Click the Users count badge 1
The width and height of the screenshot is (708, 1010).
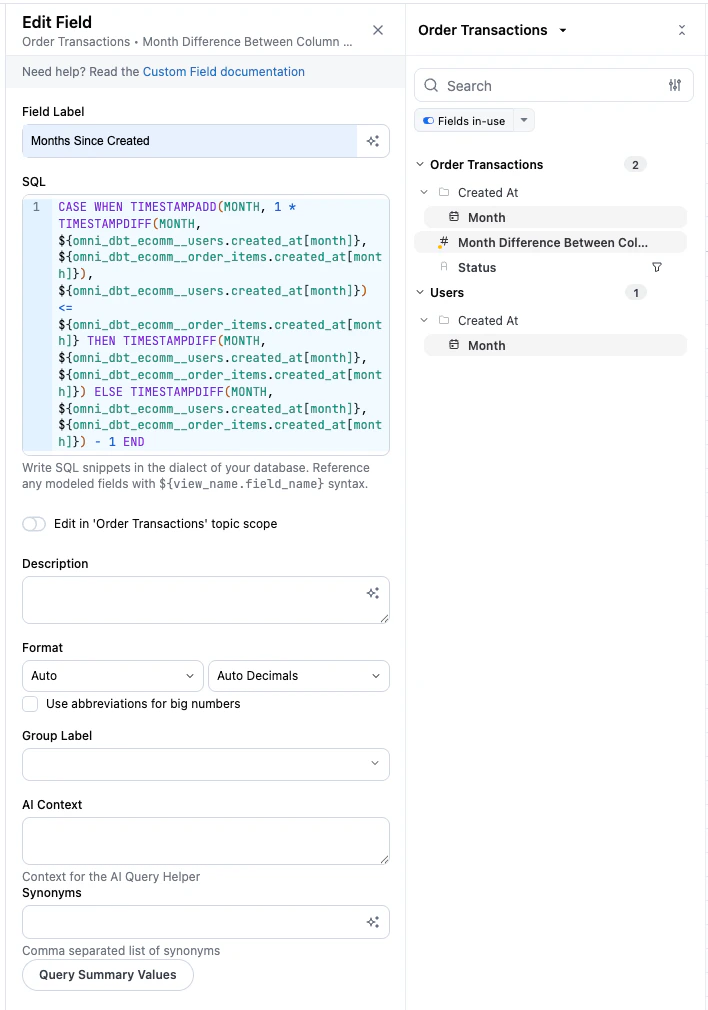tap(636, 292)
